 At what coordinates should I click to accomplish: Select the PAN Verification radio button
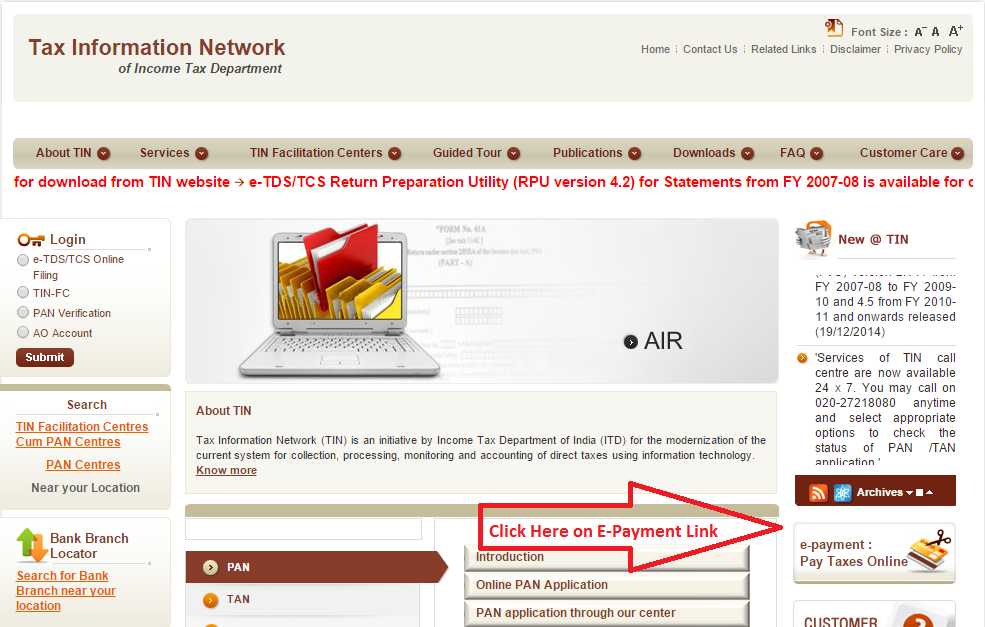point(23,312)
